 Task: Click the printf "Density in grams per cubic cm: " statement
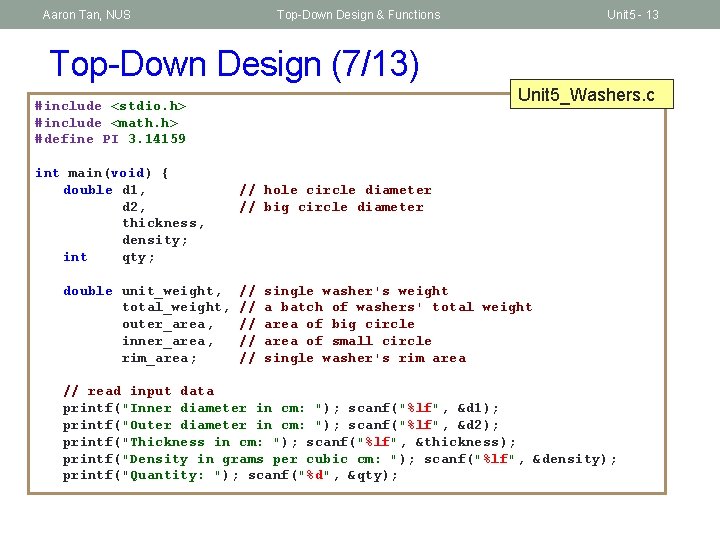239,459
